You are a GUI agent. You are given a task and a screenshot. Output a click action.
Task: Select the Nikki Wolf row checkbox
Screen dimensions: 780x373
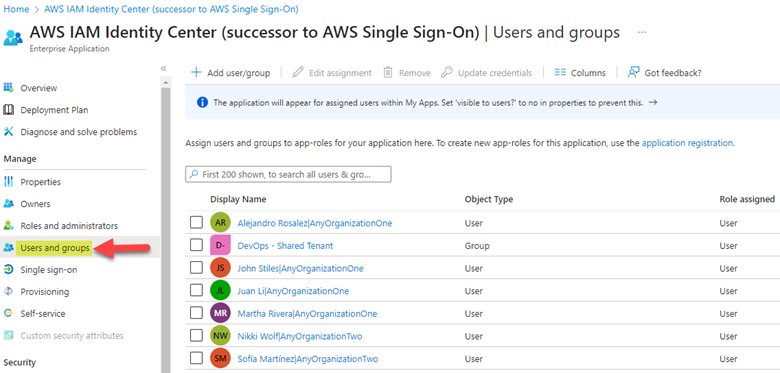pyautogui.click(x=196, y=336)
